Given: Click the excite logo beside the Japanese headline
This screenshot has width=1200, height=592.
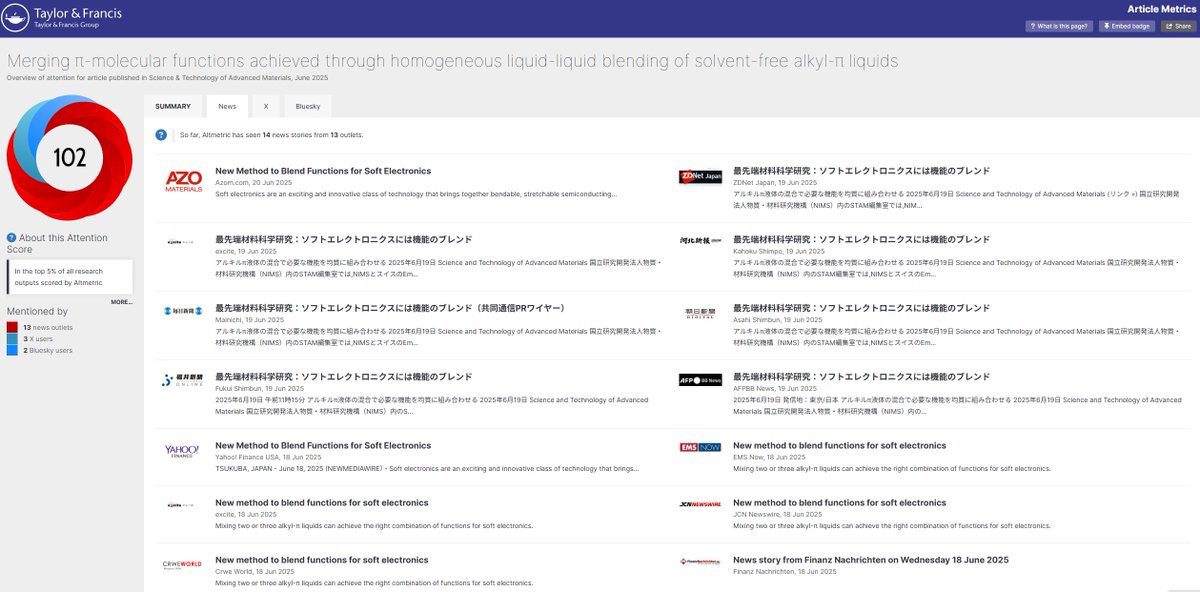Looking at the screenshot, I should click(x=183, y=241).
